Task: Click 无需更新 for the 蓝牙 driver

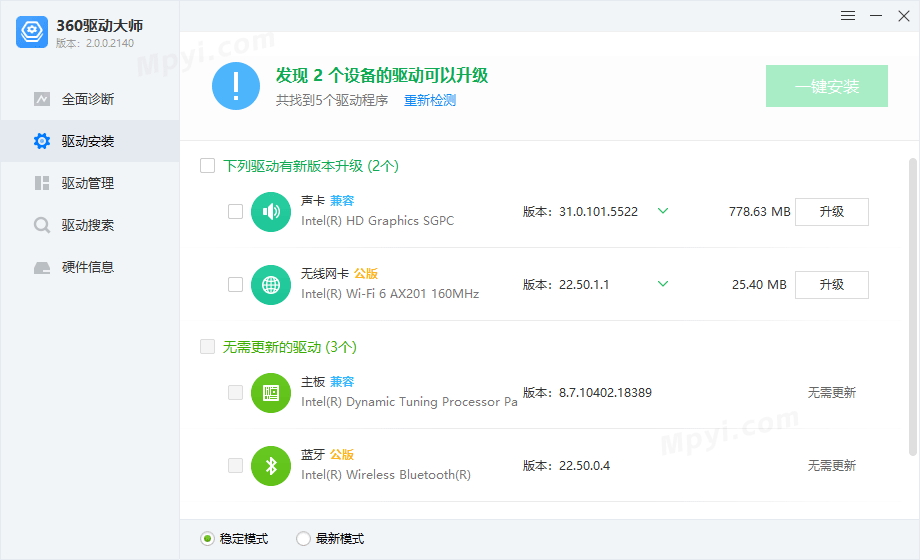Action: click(832, 466)
